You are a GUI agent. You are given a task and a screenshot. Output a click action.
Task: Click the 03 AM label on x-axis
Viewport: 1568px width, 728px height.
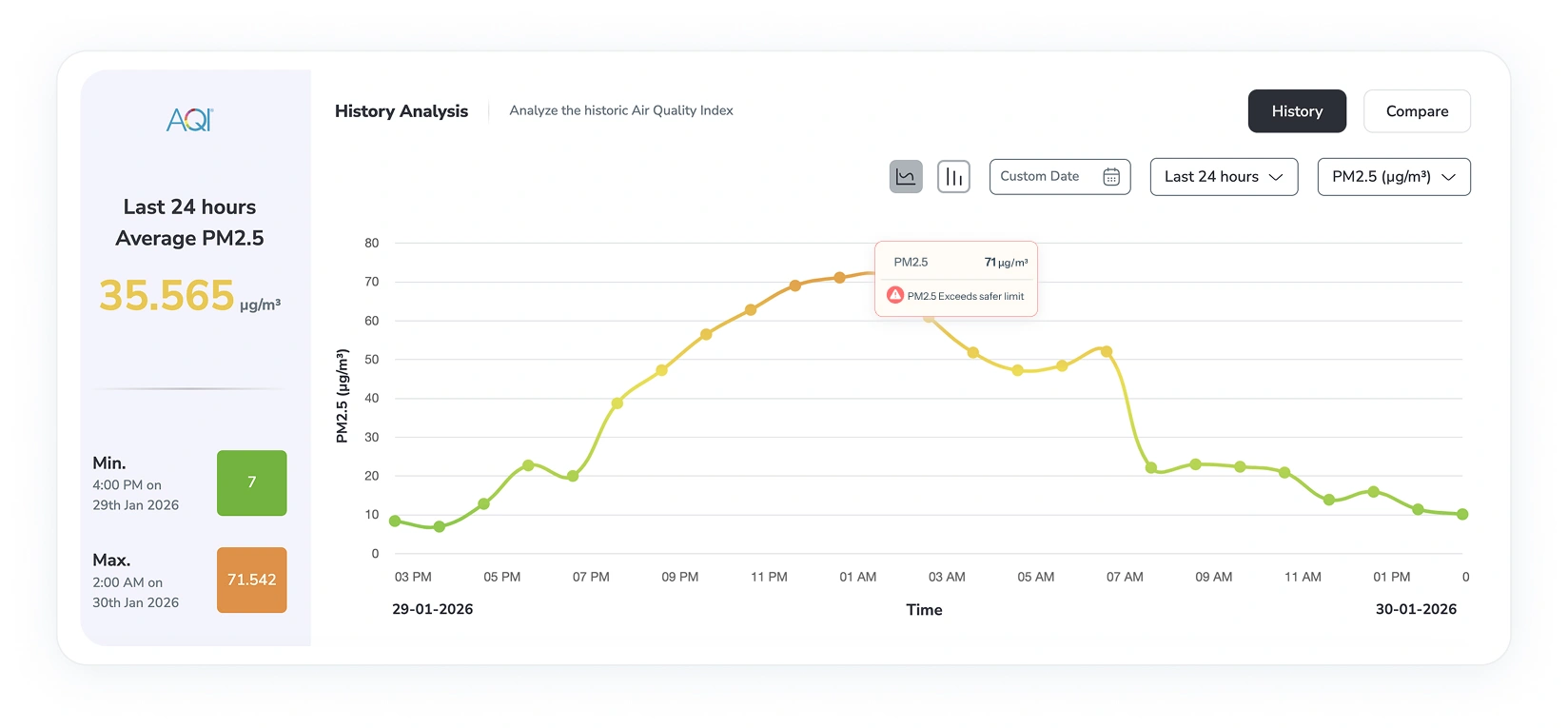(x=947, y=577)
